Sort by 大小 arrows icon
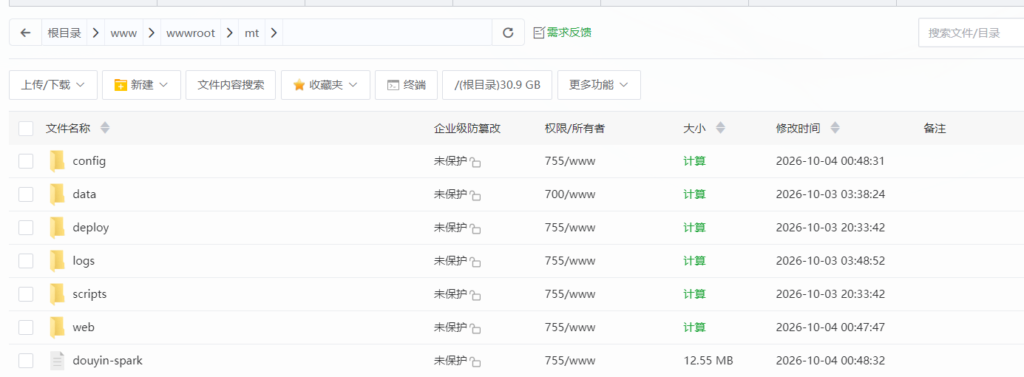This screenshot has height=377, width=1024. click(720, 128)
